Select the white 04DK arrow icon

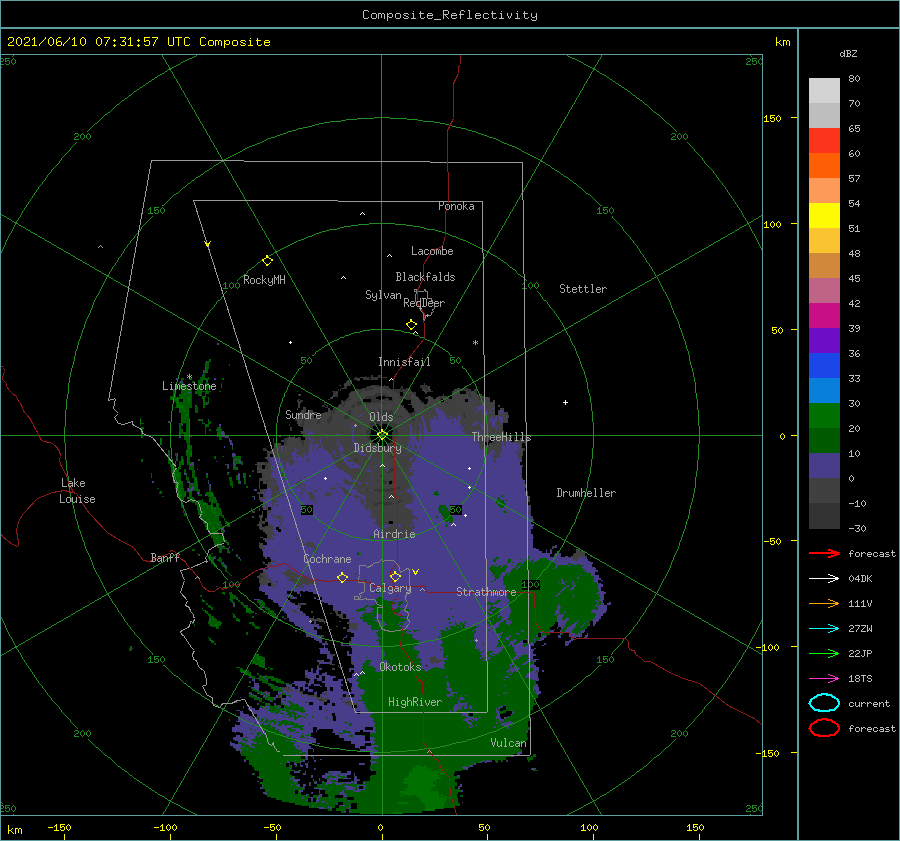click(824, 579)
